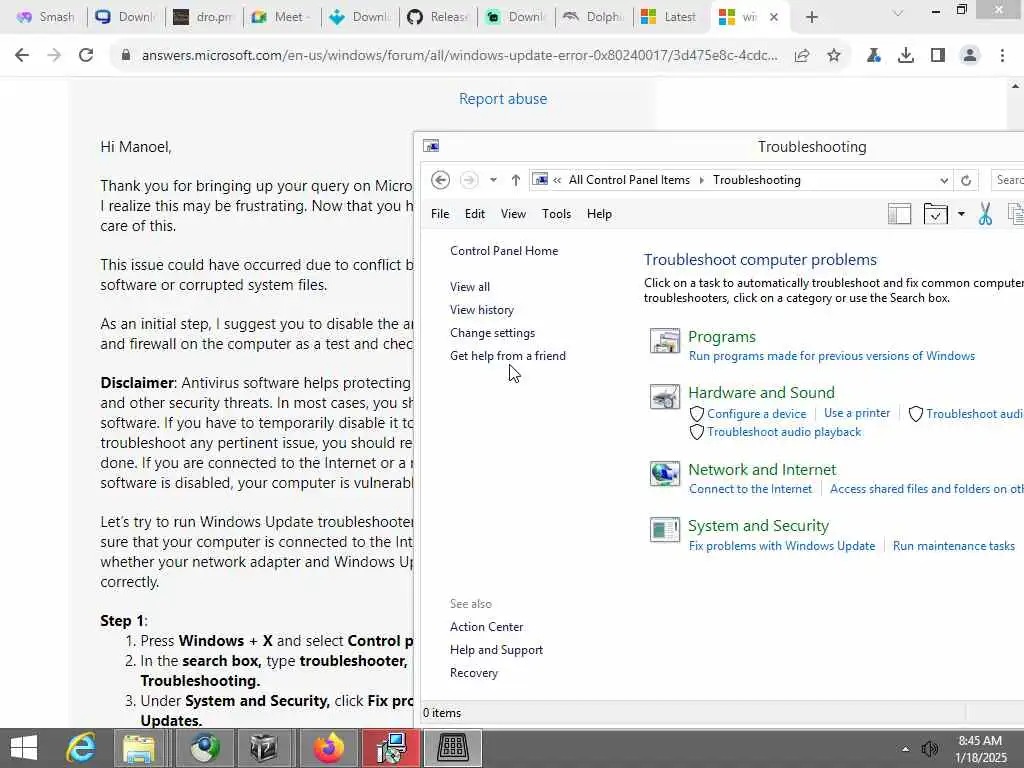1024x768 pixels.
Task: Click Get help from a friend
Action: [x=507, y=356]
